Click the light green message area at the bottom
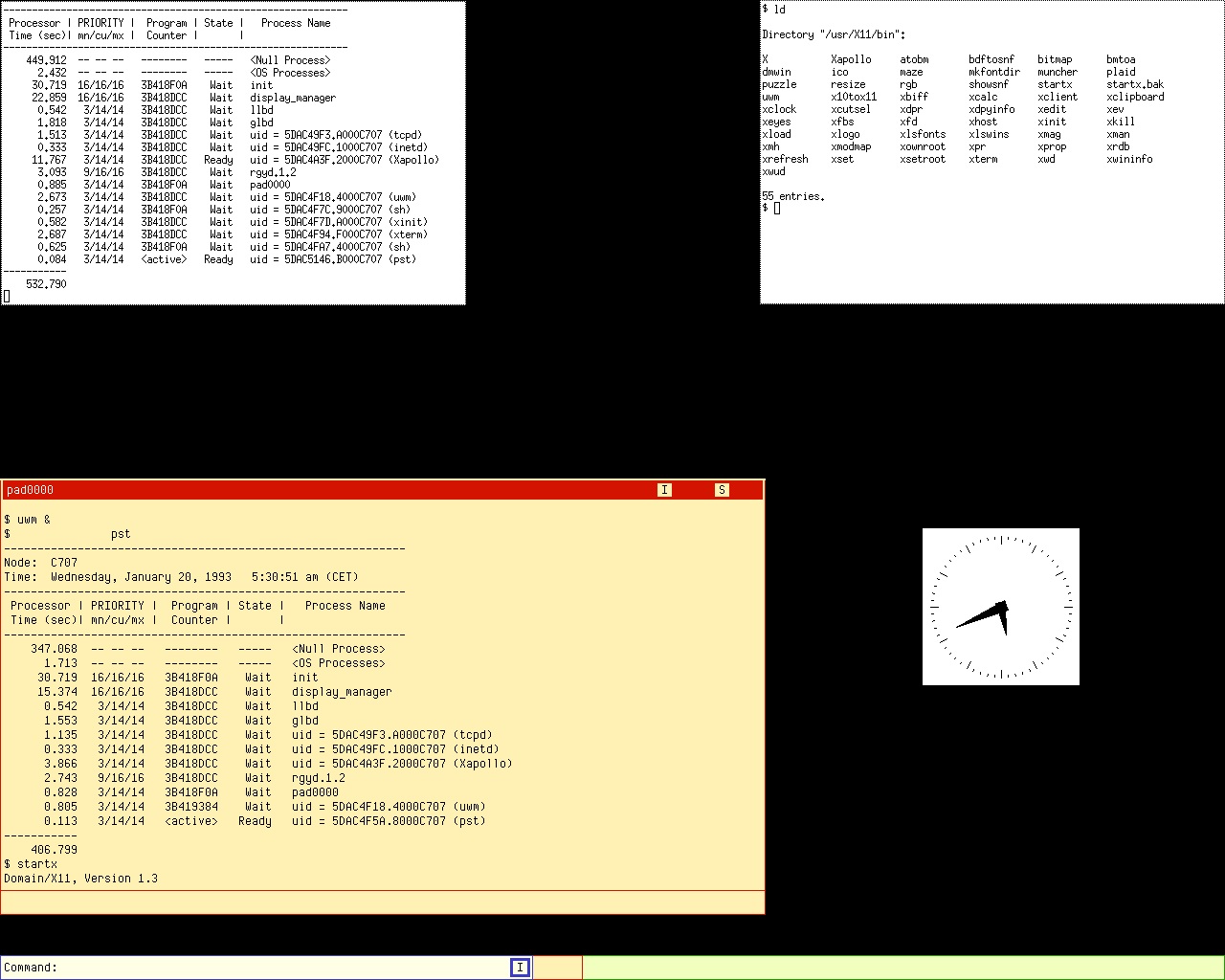This screenshot has width=1225, height=980. tap(903, 968)
